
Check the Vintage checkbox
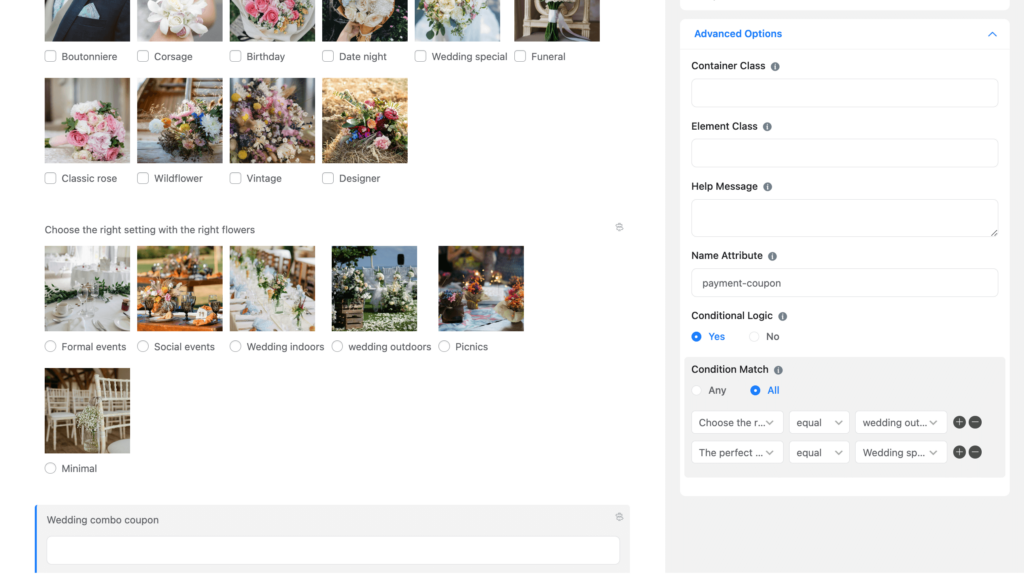coord(236,178)
